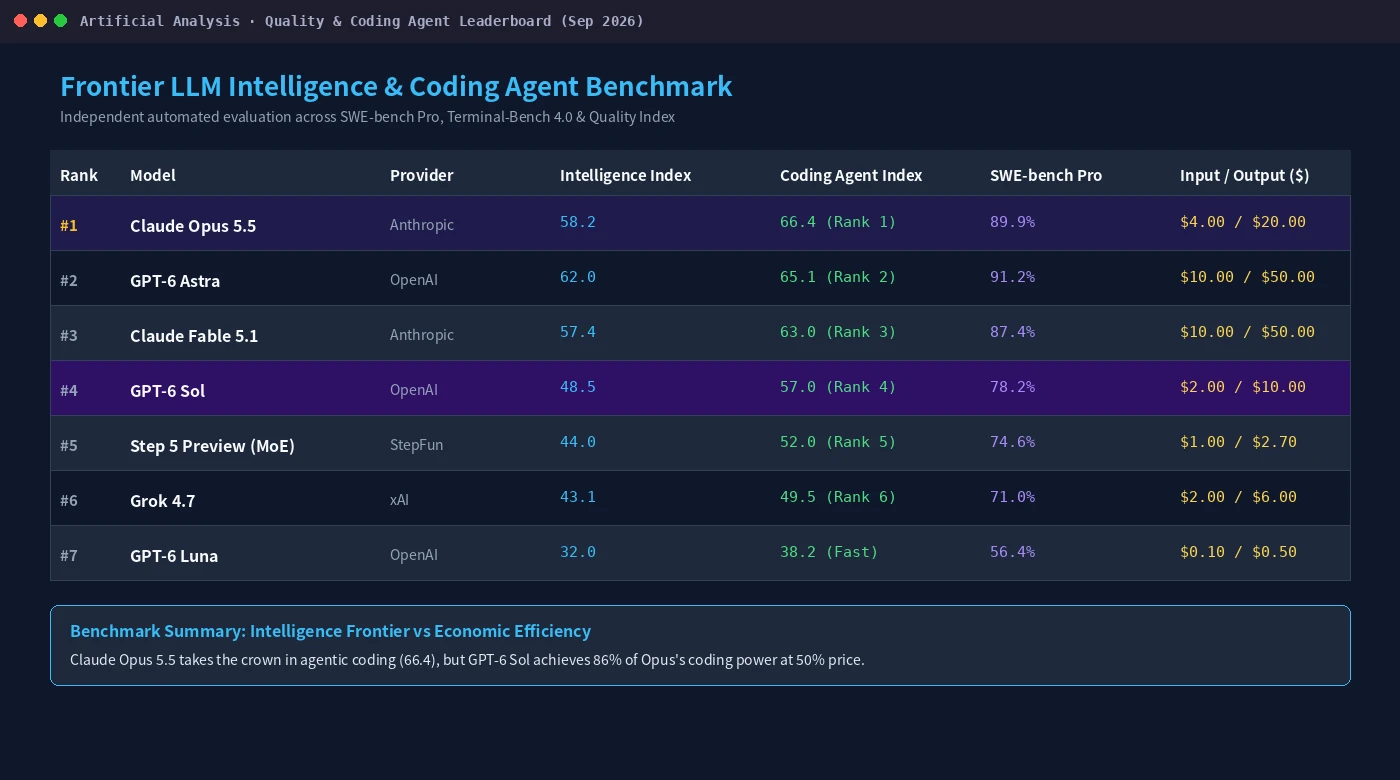Click the 'Input / Output ($)' column header
Screen dimensions: 1400x780
(x=1244, y=175)
